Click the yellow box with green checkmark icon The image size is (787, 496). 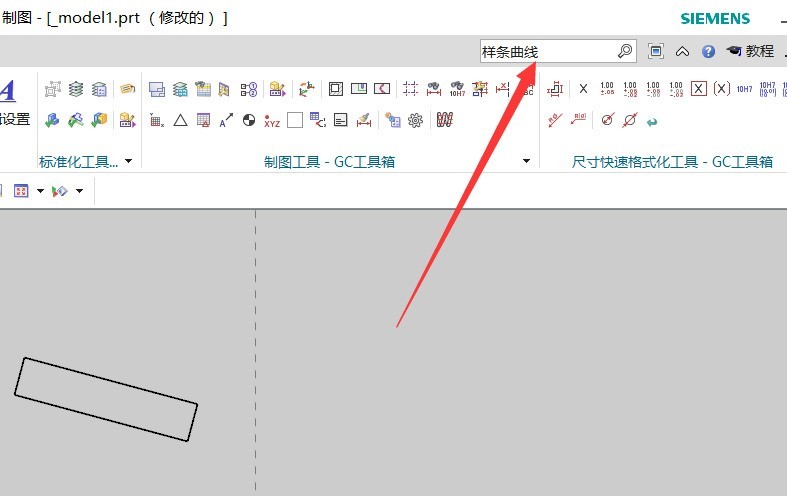tap(99, 120)
